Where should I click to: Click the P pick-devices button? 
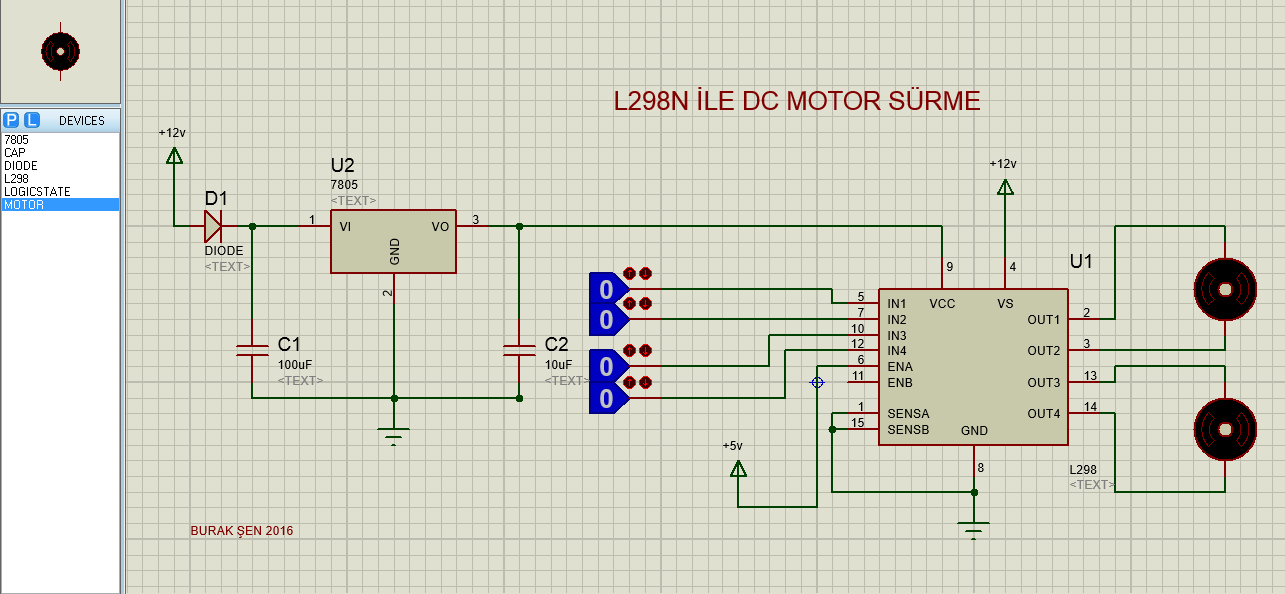(x=12, y=120)
